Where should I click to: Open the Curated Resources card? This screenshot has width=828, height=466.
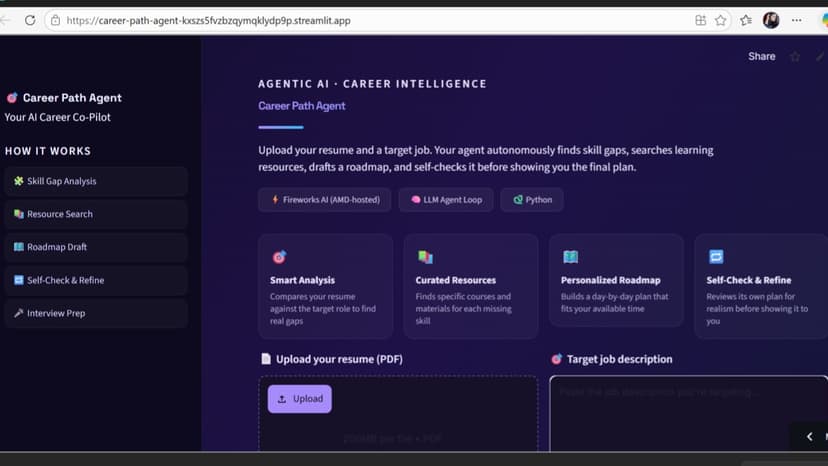point(471,286)
